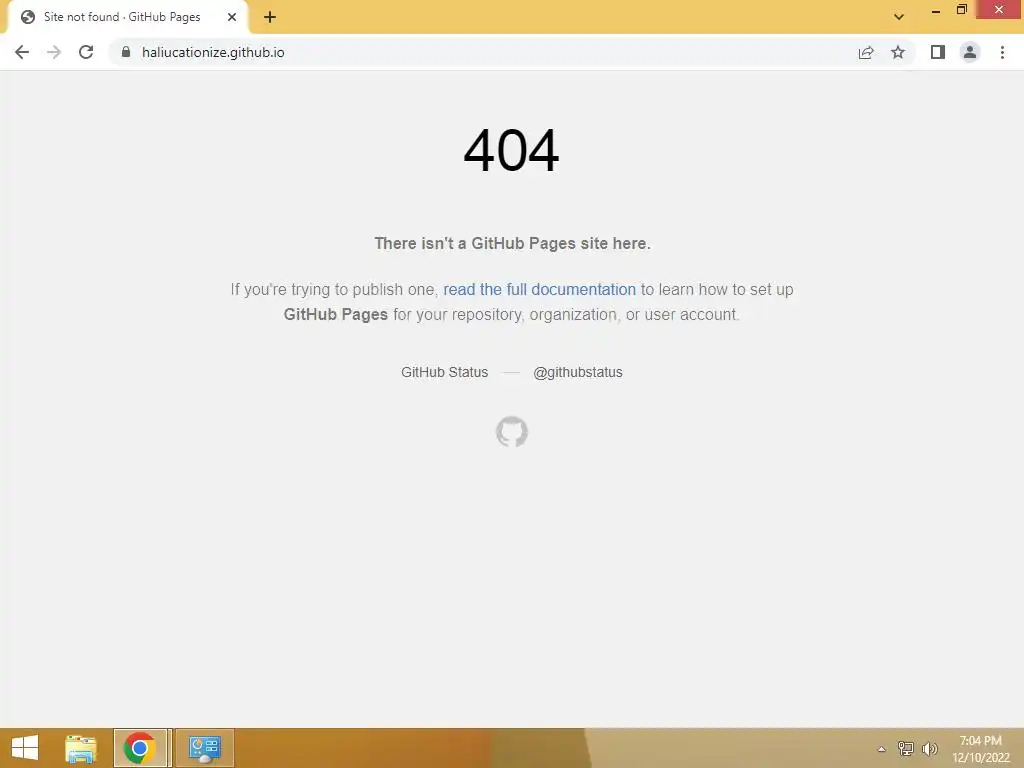The height and width of the screenshot is (768, 1024).
Task: Open the @githubstatus link
Action: click(578, 372)
